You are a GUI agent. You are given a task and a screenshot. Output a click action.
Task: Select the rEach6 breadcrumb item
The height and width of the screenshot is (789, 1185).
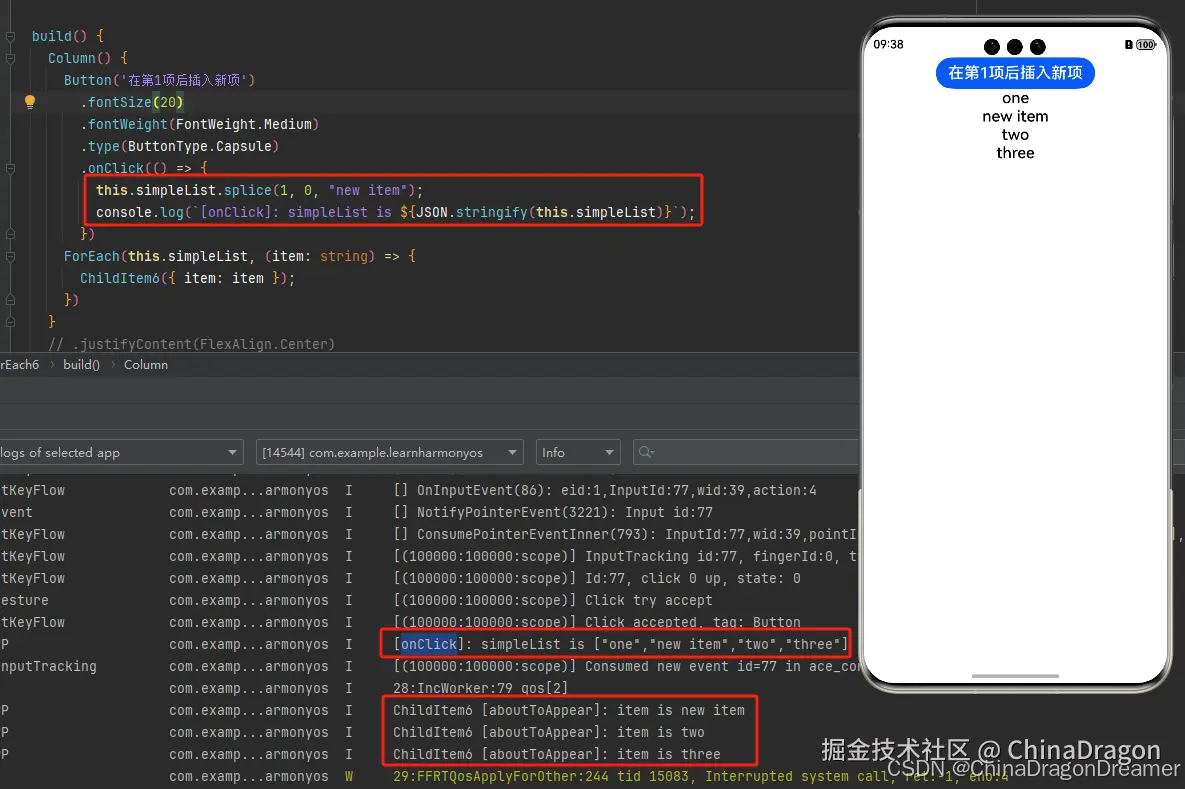[x=20, y=364]
